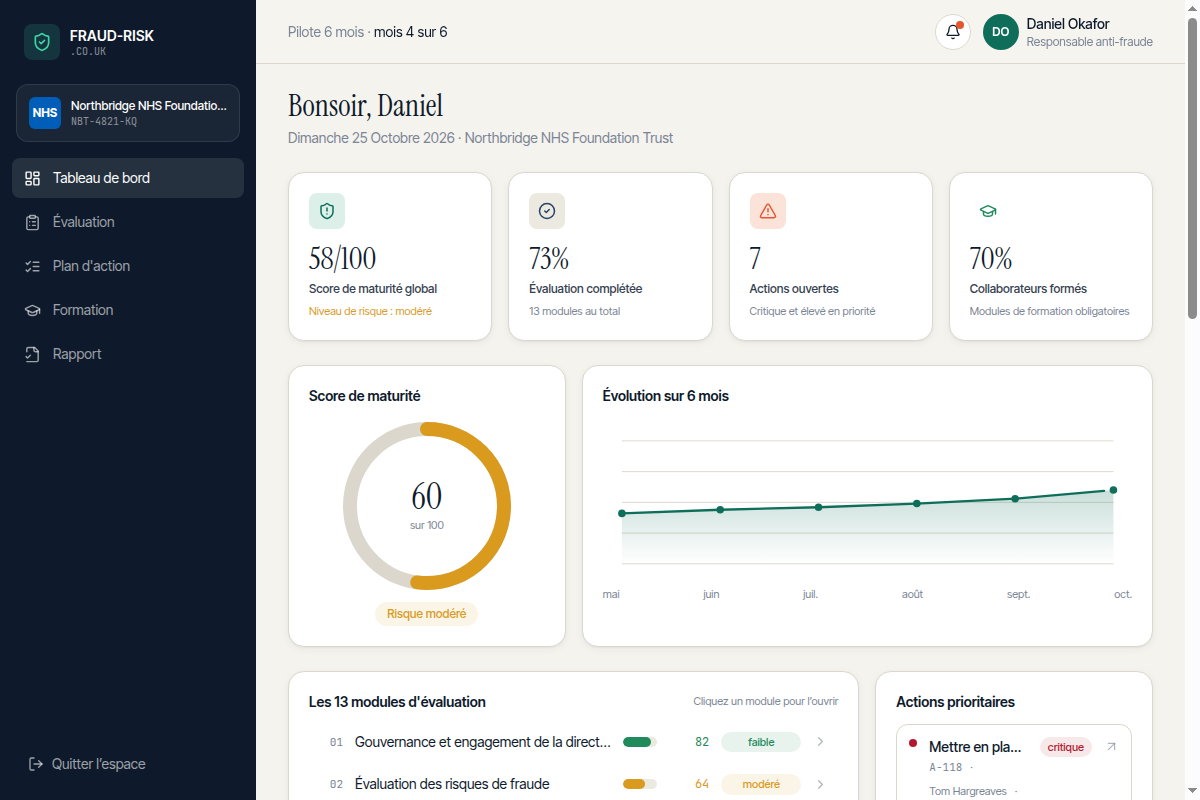The image size is (1200, 800).
Task: Click Quitter l'espace link
Action: click(87, 764)
